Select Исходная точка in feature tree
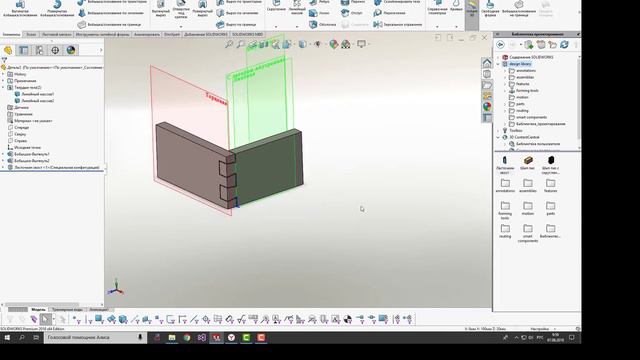This screenshot has height=360, width=640. pyautogui.click(x=24, y=147)
